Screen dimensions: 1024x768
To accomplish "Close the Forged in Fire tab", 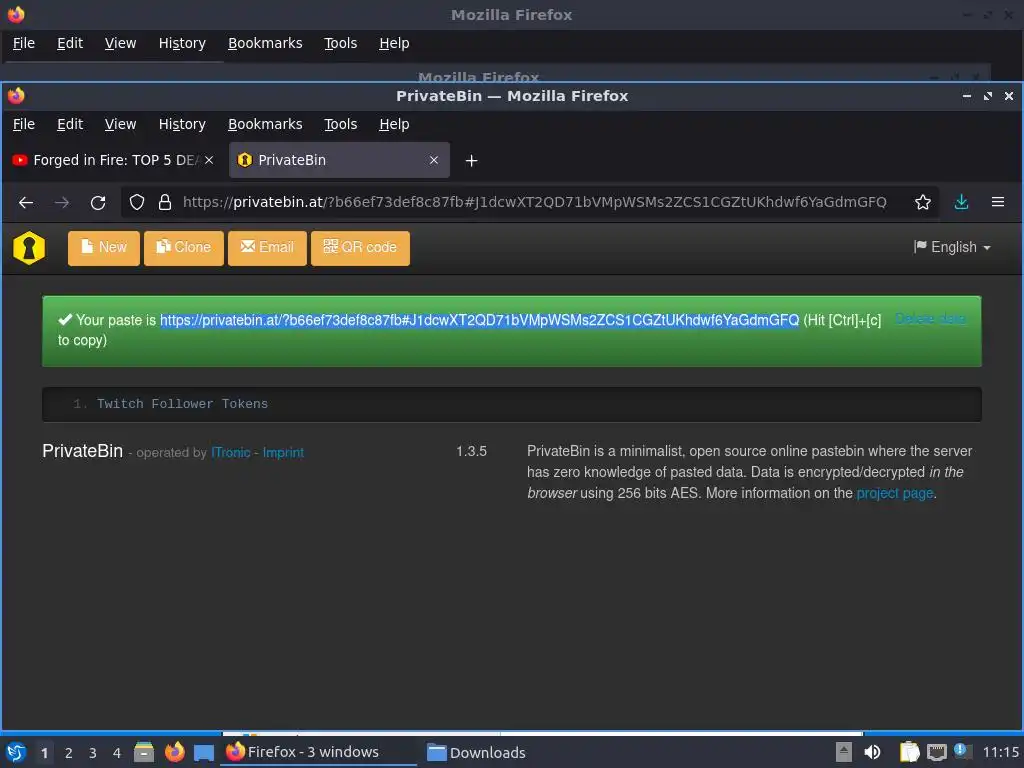I will (209, 160).
